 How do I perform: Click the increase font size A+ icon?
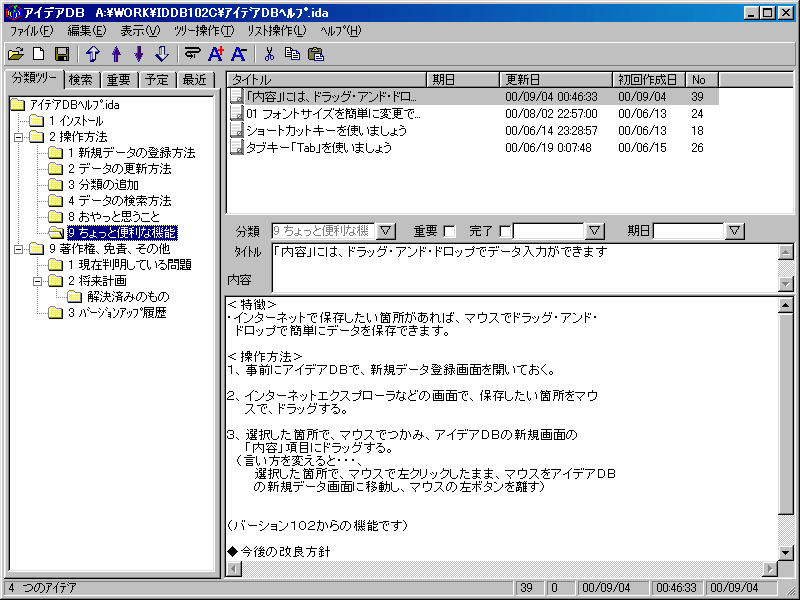pyautogui.click(x=216, y=54)
